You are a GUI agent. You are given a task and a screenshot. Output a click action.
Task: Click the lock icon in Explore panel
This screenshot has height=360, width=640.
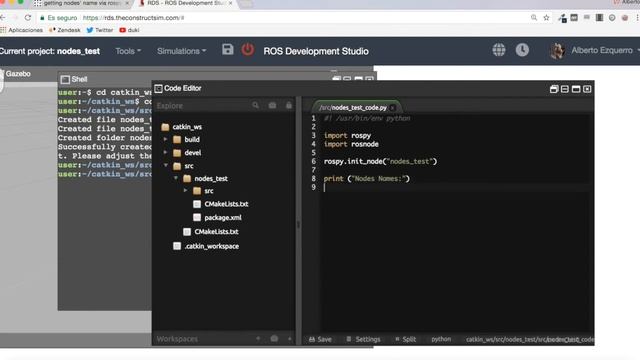coord(289,105)
